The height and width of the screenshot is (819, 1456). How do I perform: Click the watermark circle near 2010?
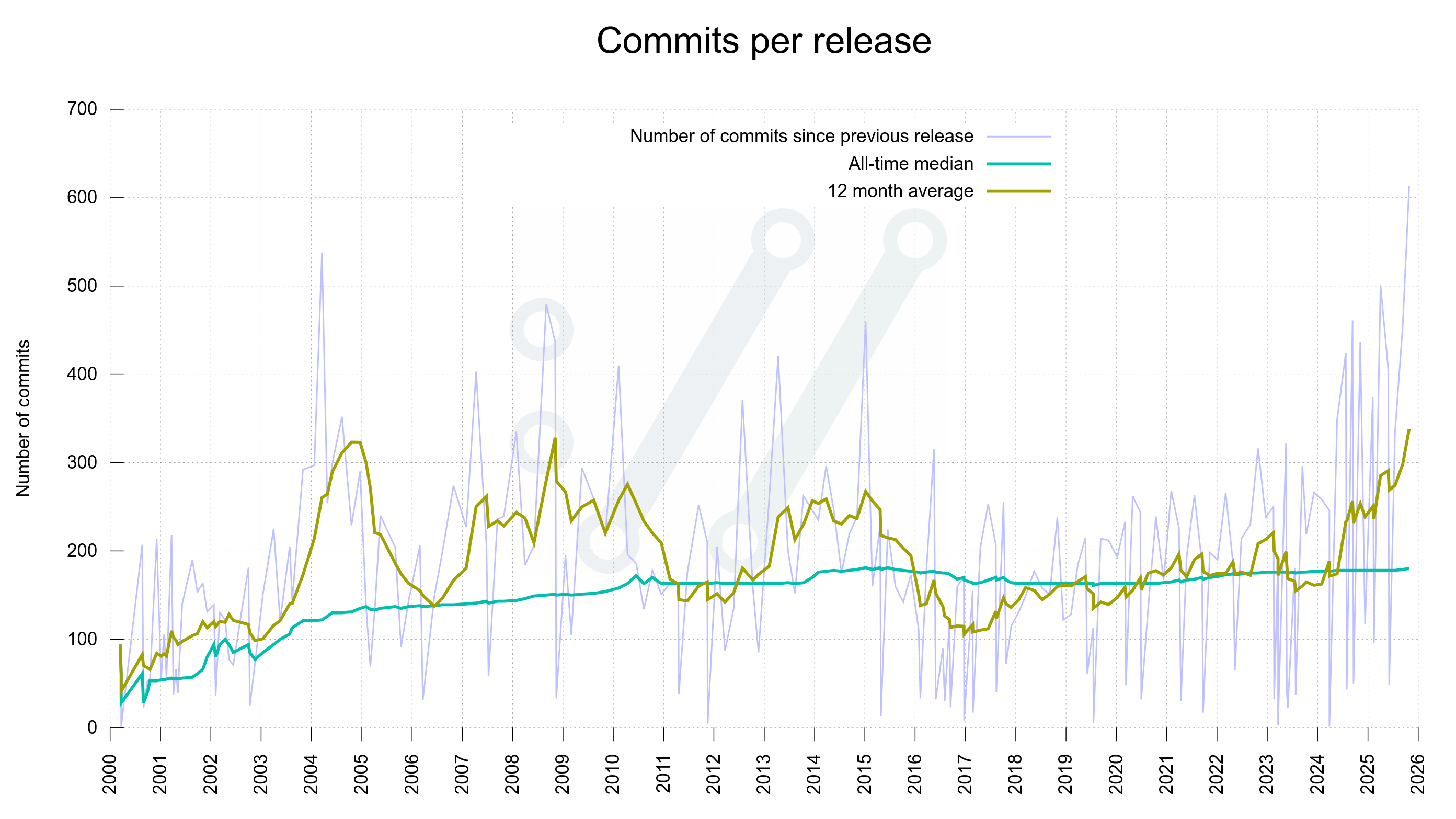pyautogui.click(x=607, y=541)
